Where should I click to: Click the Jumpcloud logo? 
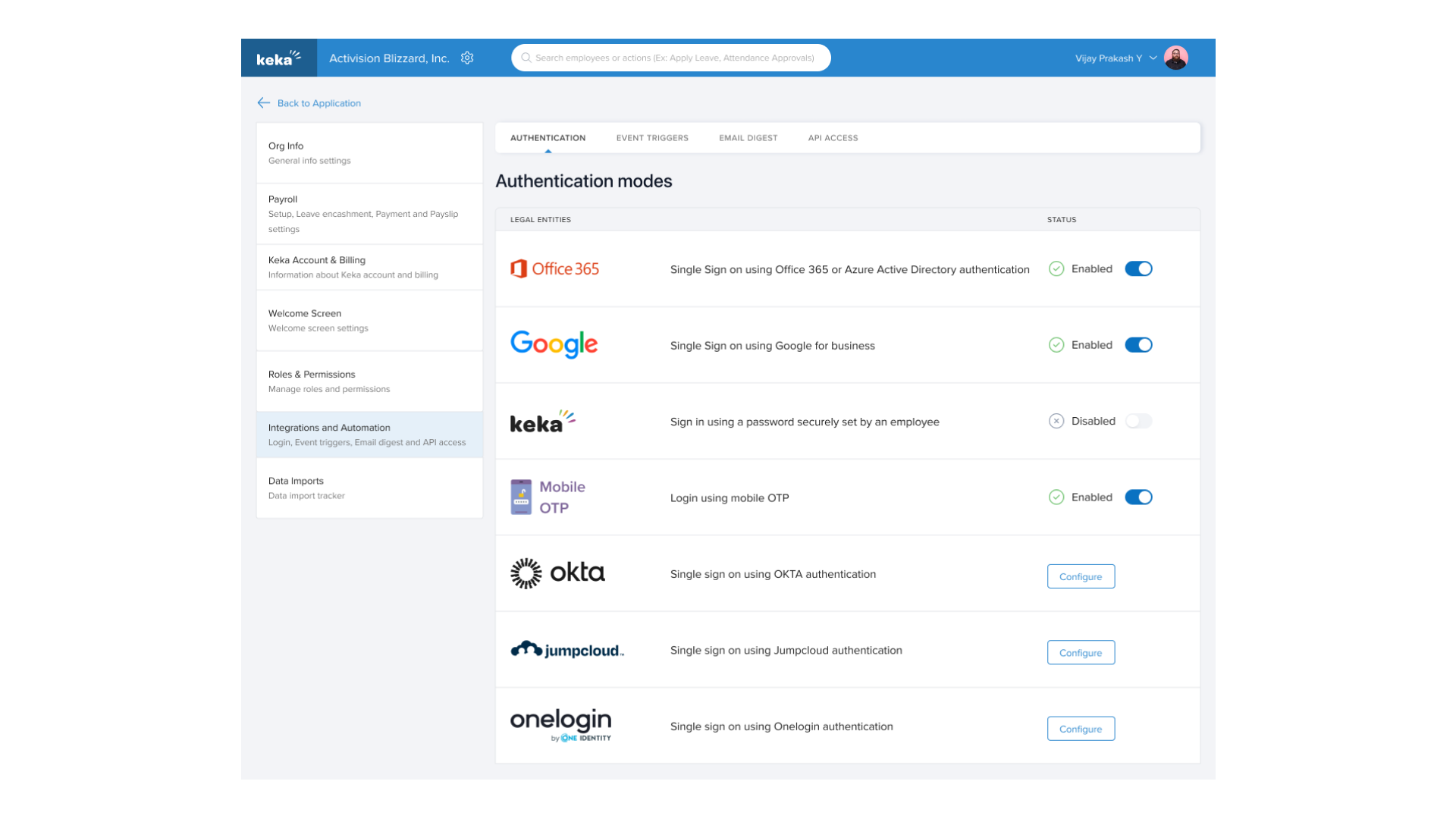click(x=566, y=649)
